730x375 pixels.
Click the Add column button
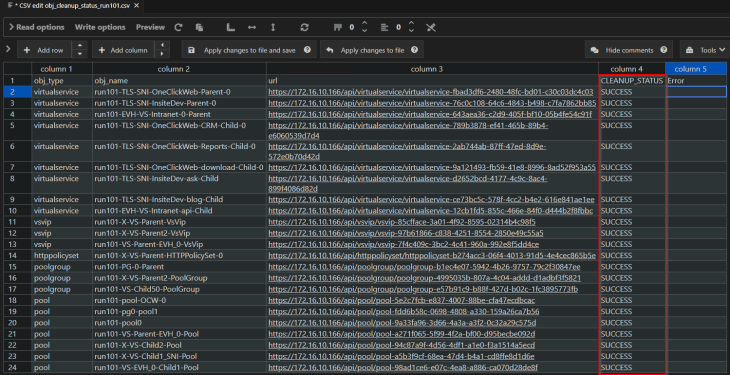pyautogui.click(x=123, y=50)
